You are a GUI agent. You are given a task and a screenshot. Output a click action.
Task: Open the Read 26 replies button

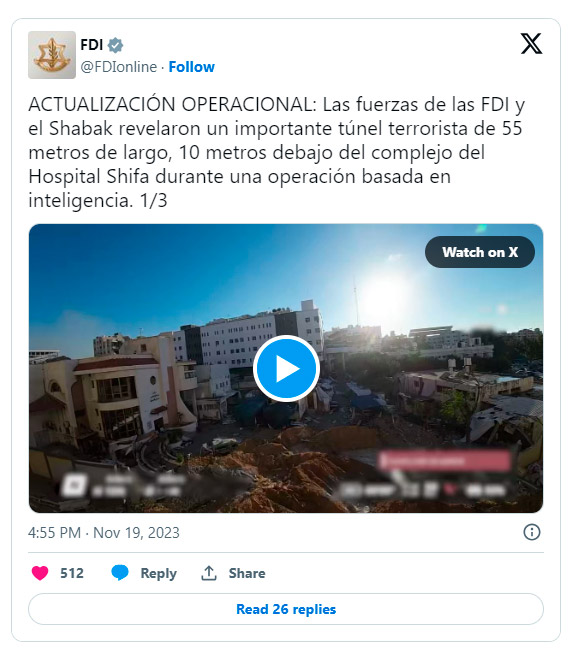pyautogui.click(x=286, y=609)
